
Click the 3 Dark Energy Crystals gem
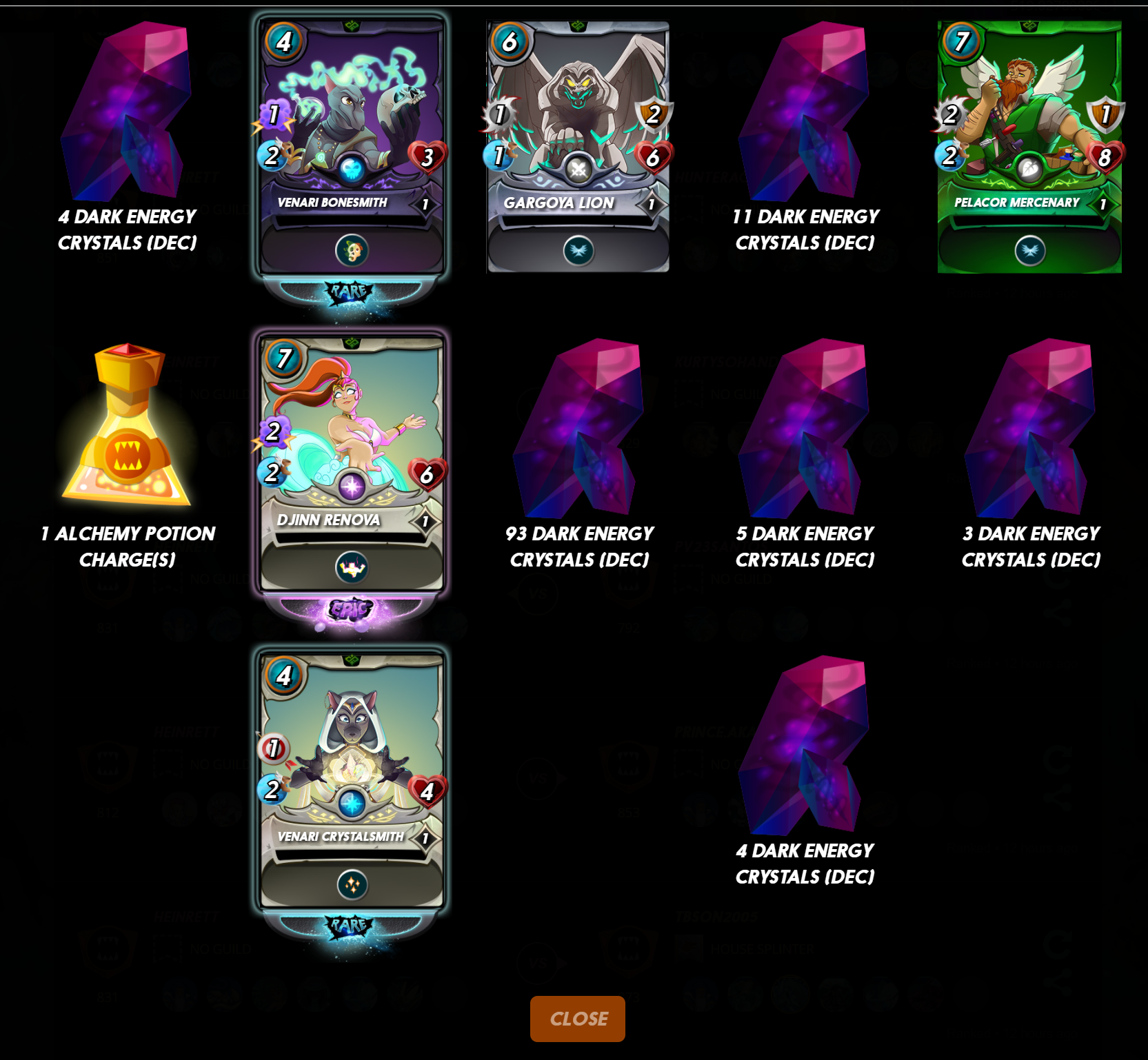click(x=1031, y=427)
